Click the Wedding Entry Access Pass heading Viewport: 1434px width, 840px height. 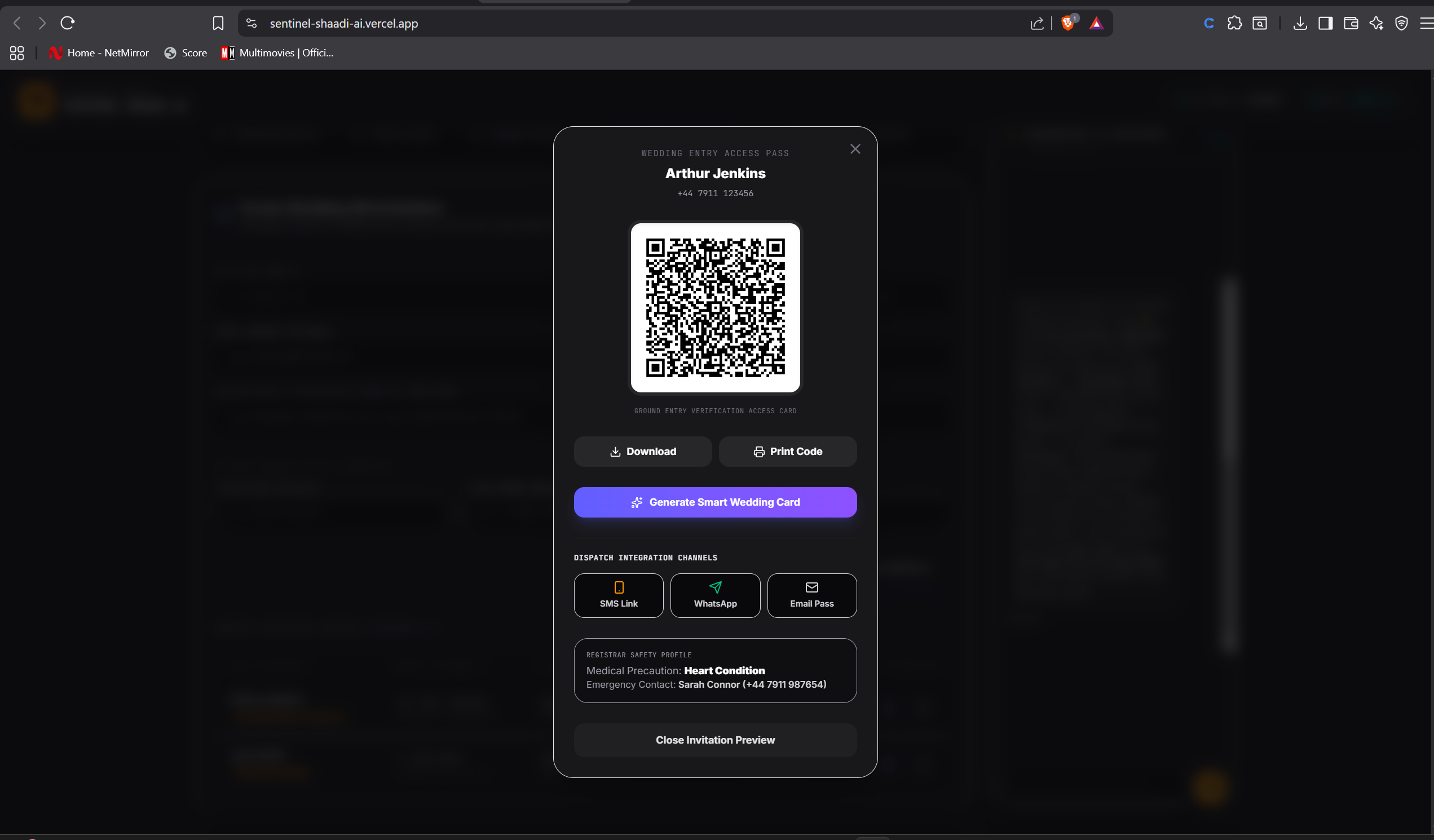pos(715,153)
